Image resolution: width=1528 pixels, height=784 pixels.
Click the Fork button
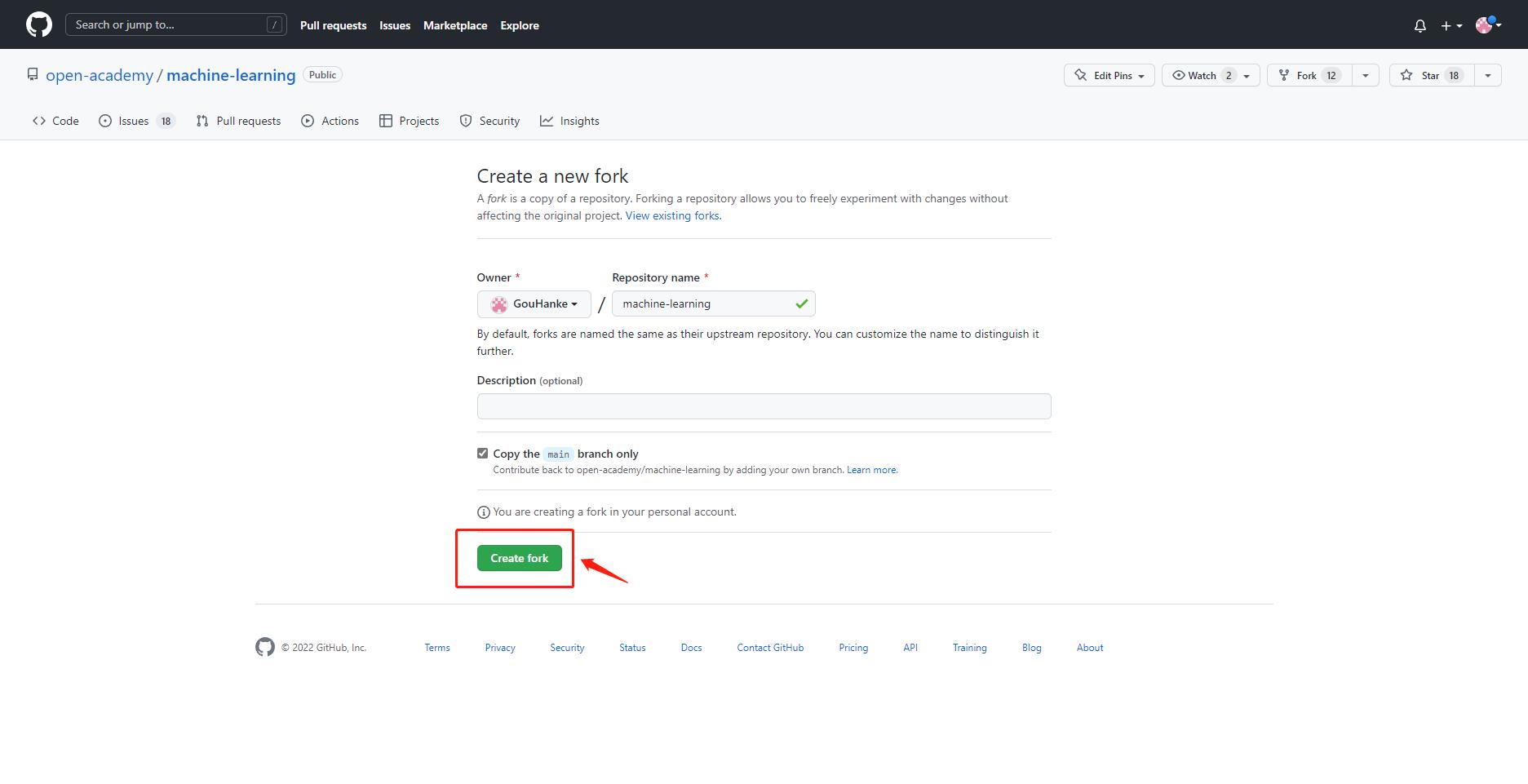tap(1309, 75)
